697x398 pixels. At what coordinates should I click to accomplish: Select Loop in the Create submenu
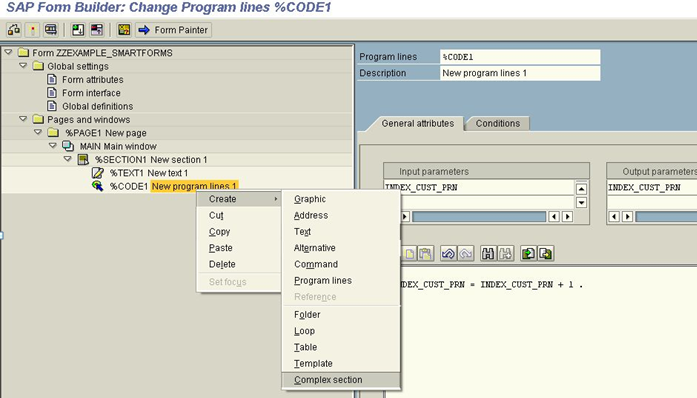pos(341,331)
